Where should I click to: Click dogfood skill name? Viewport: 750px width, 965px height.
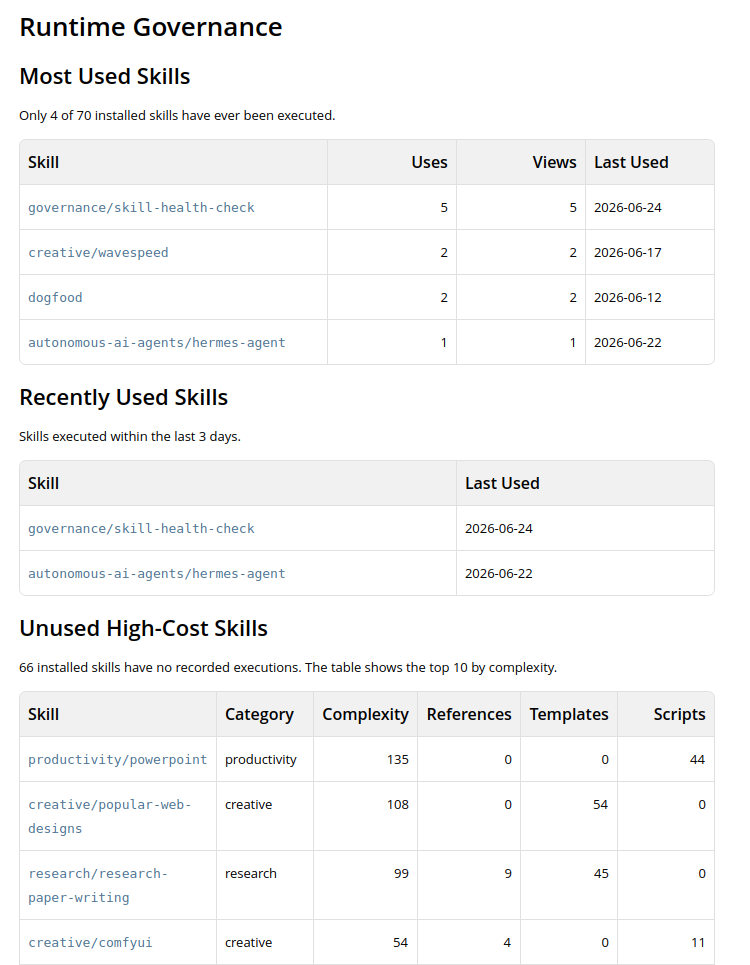tap(55, 297)
